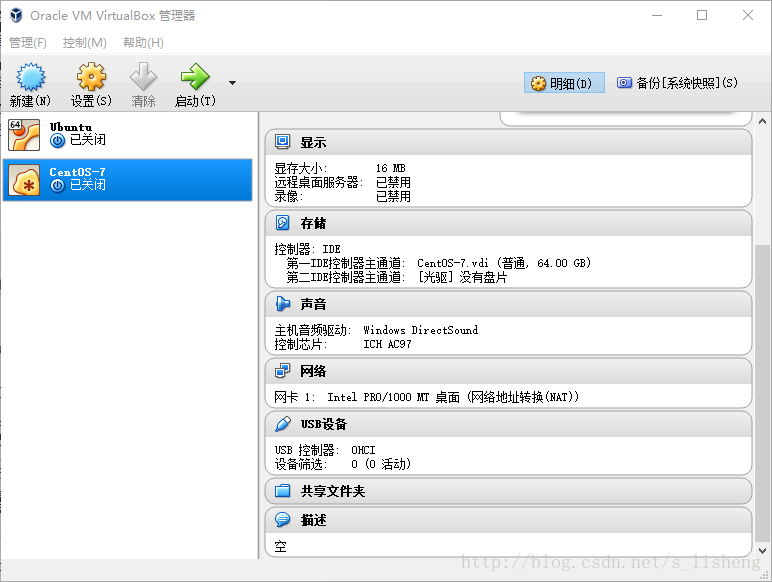Screen dimensions: 772x582
Task: Click the 控制器: IDE label
Action: click(x=307, y=249)
